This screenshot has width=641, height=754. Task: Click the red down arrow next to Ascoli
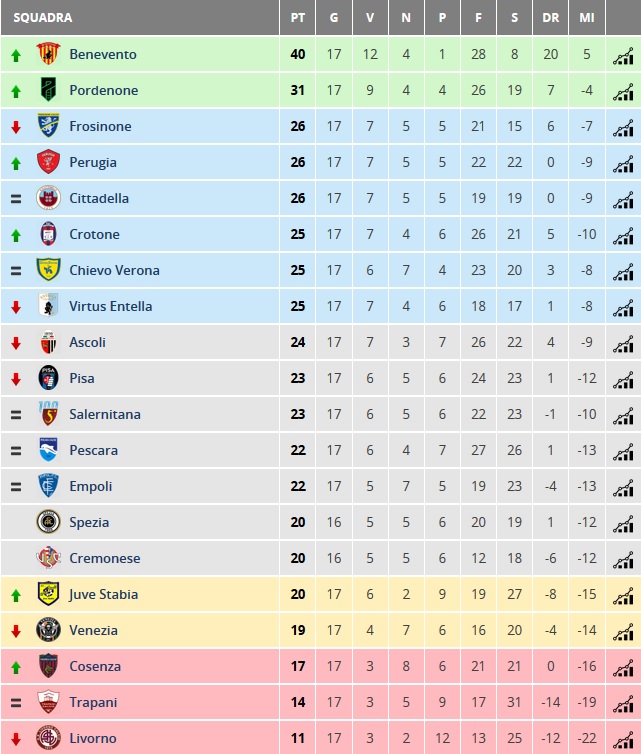(x=16, y=343)
